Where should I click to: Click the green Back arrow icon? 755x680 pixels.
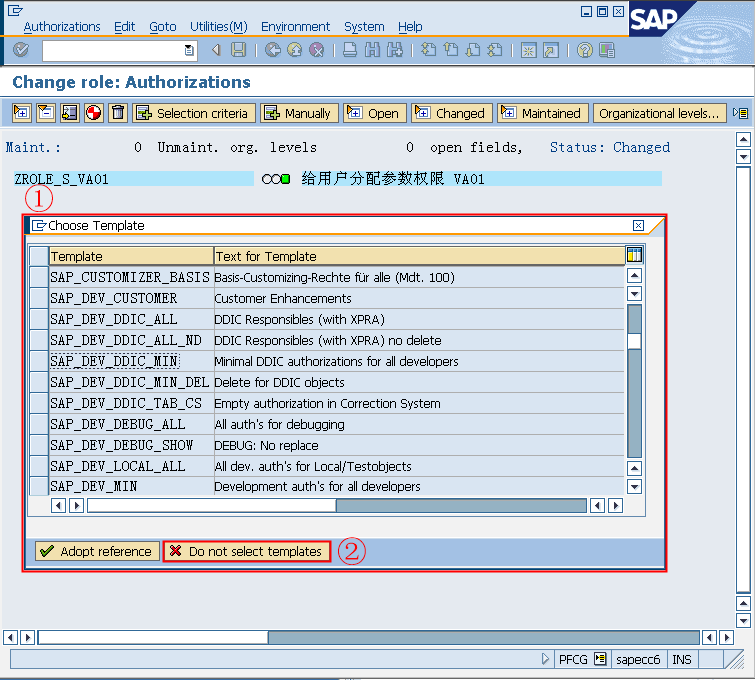(273, 50)
